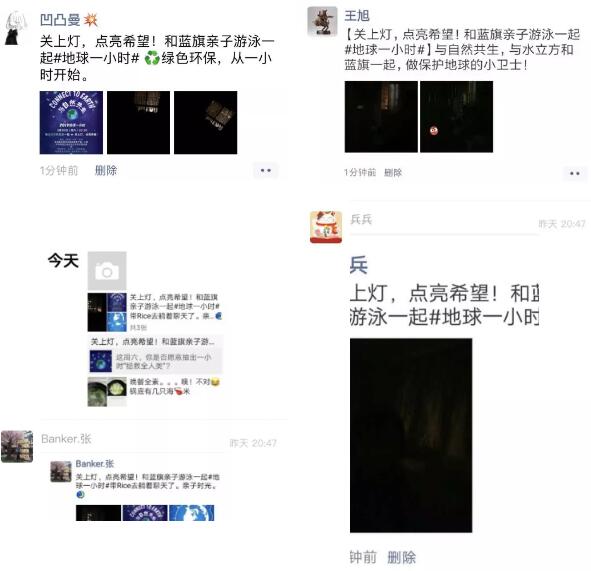
Task: Delete 凹凸曼's Earth Hour post
Action: coord(106,171)
